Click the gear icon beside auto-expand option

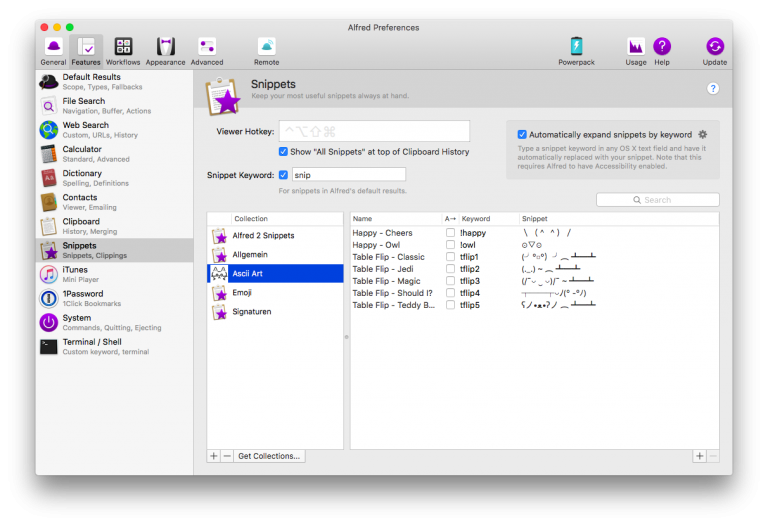tap(702, 134)
